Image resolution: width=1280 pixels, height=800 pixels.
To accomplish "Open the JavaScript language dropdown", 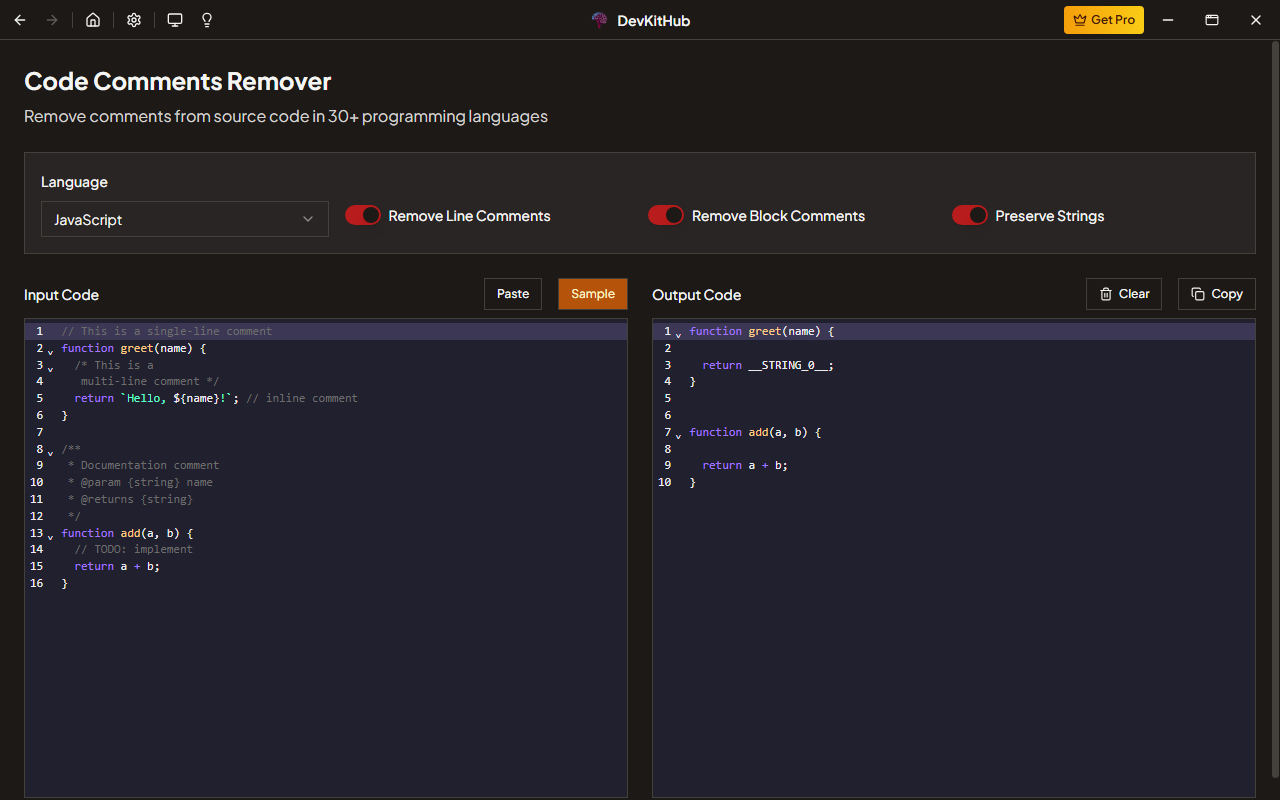I will [x=185, y=219].
